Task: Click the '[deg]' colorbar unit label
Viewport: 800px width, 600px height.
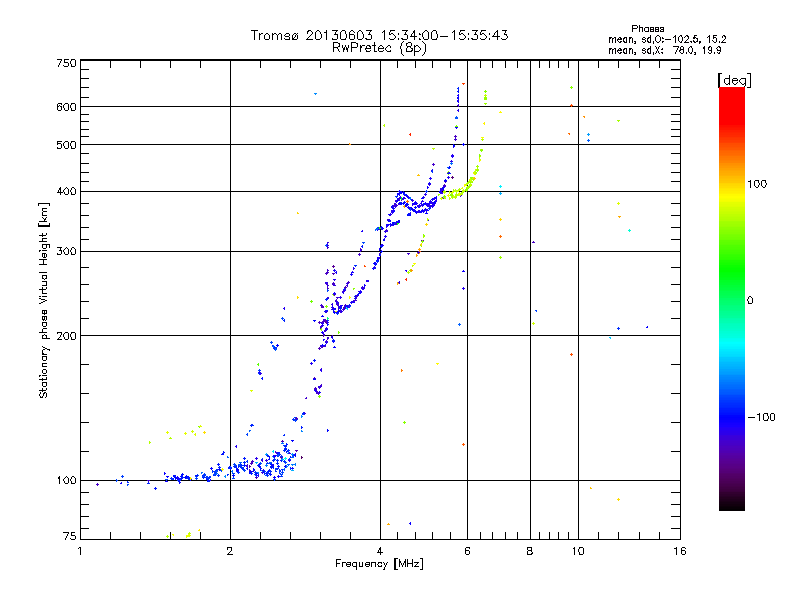Action: (x=734, y=80)
